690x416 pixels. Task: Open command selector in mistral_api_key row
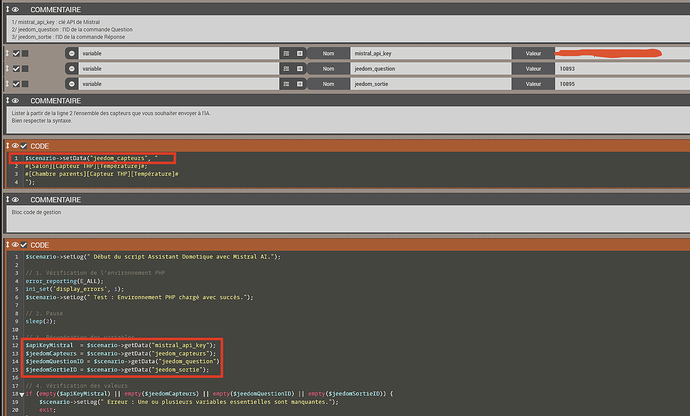[x=300, y=53]
